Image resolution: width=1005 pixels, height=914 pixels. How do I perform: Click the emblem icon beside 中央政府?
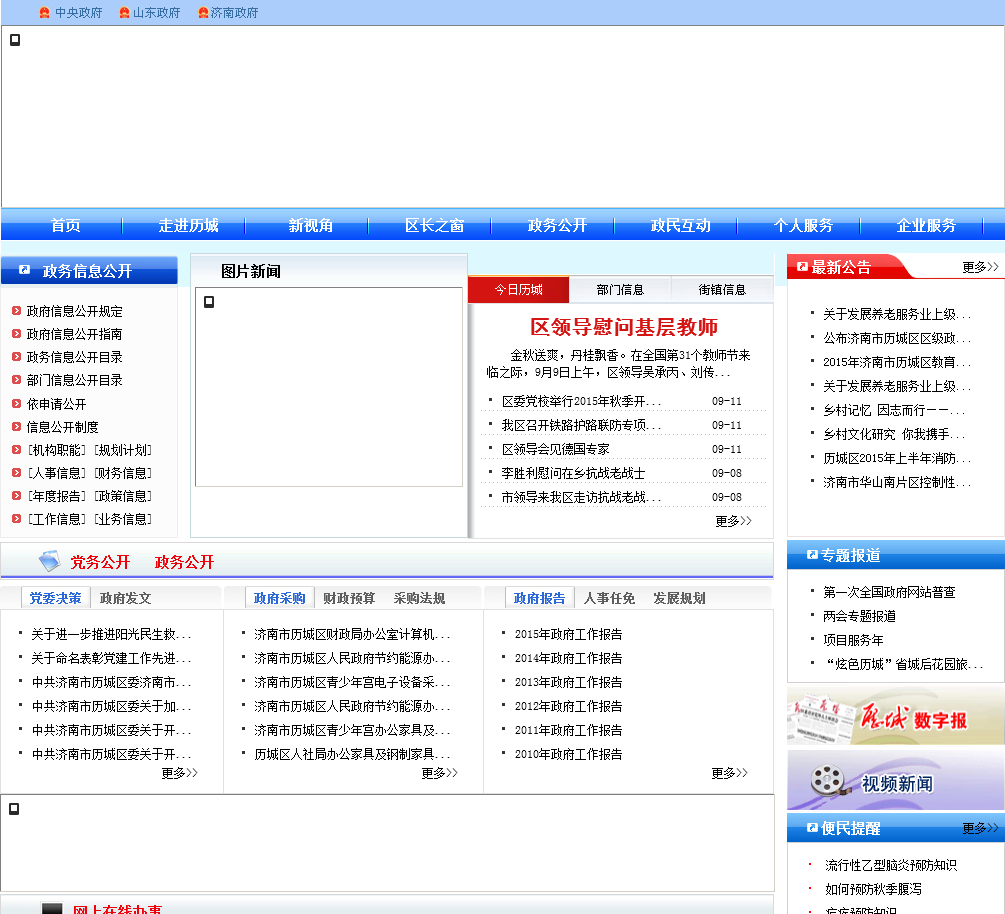[44, 13]
